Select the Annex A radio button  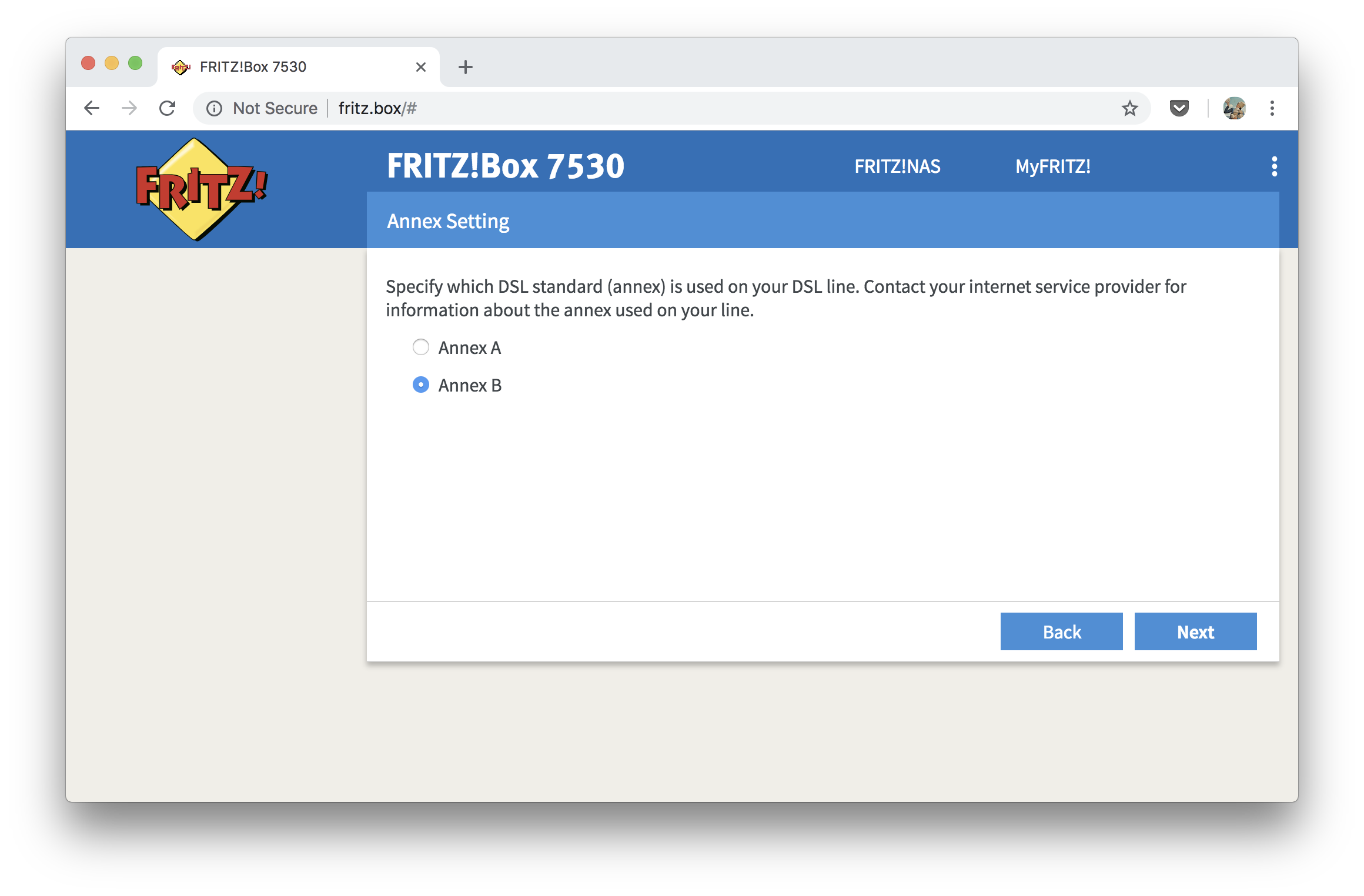(x=421, y=347)
